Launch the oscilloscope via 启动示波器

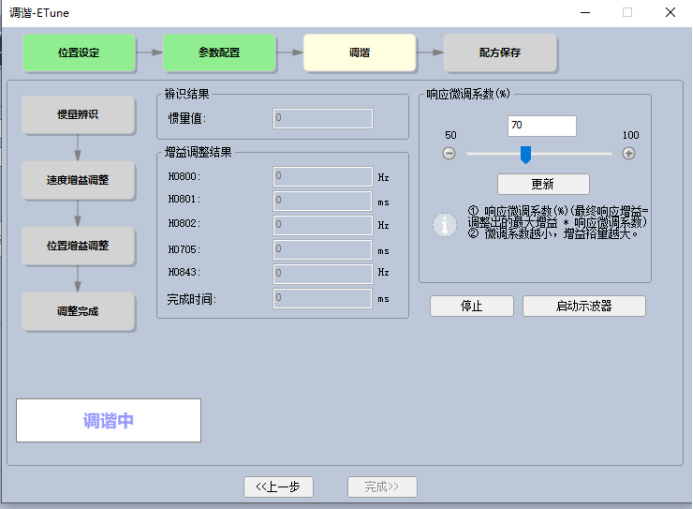click(584, 306)
